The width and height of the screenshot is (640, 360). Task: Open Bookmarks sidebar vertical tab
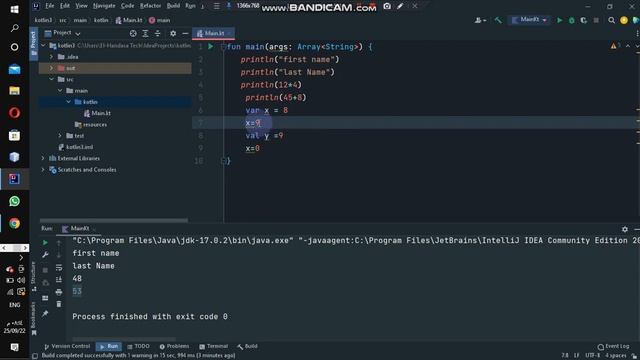[33, 318]
